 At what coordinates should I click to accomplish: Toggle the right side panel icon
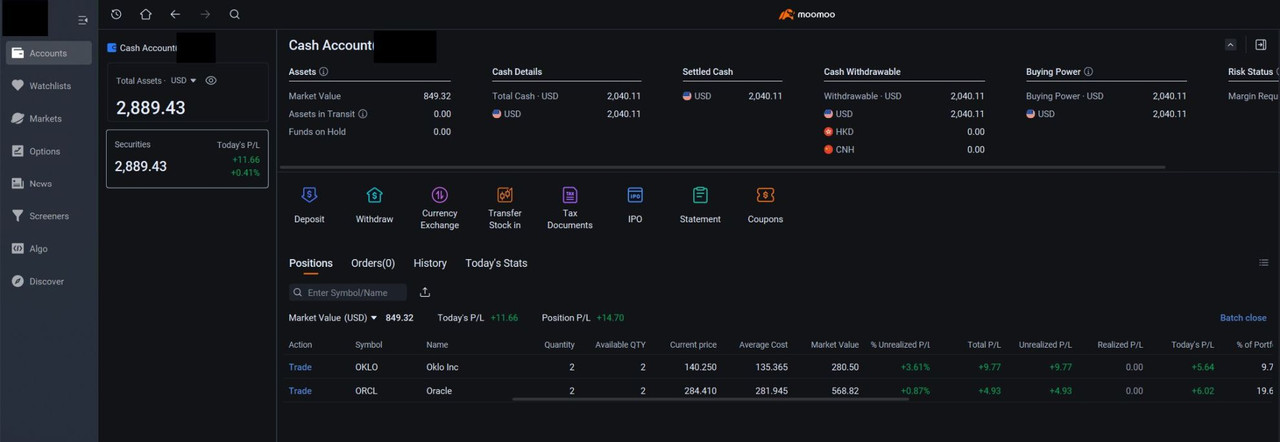[1260, 45]
